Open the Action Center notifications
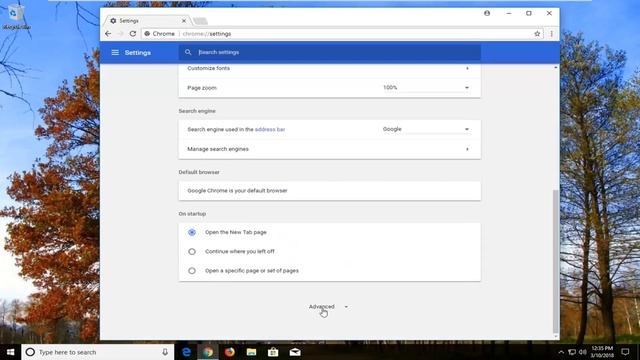Screen dimensions: 640x360 pos(625,352)
